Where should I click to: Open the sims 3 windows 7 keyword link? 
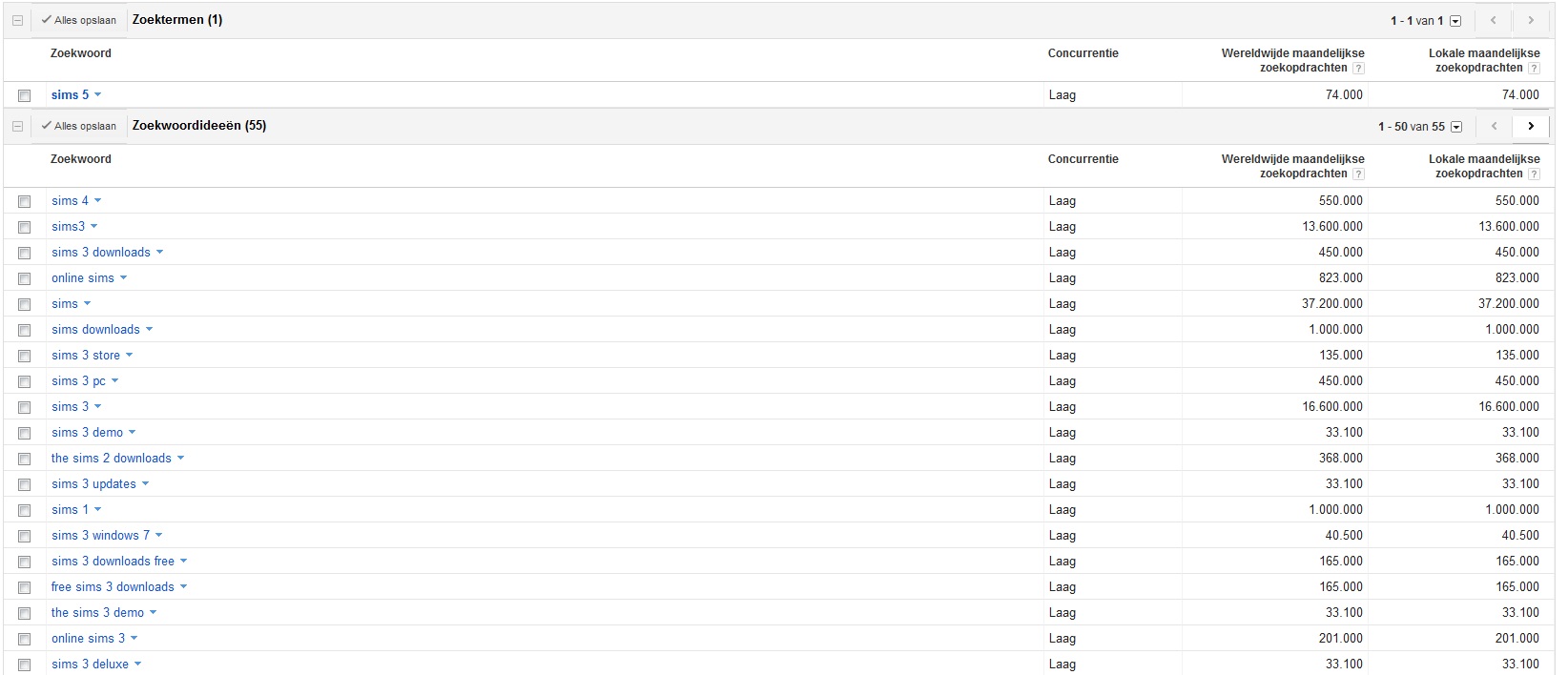click(100, 536)
